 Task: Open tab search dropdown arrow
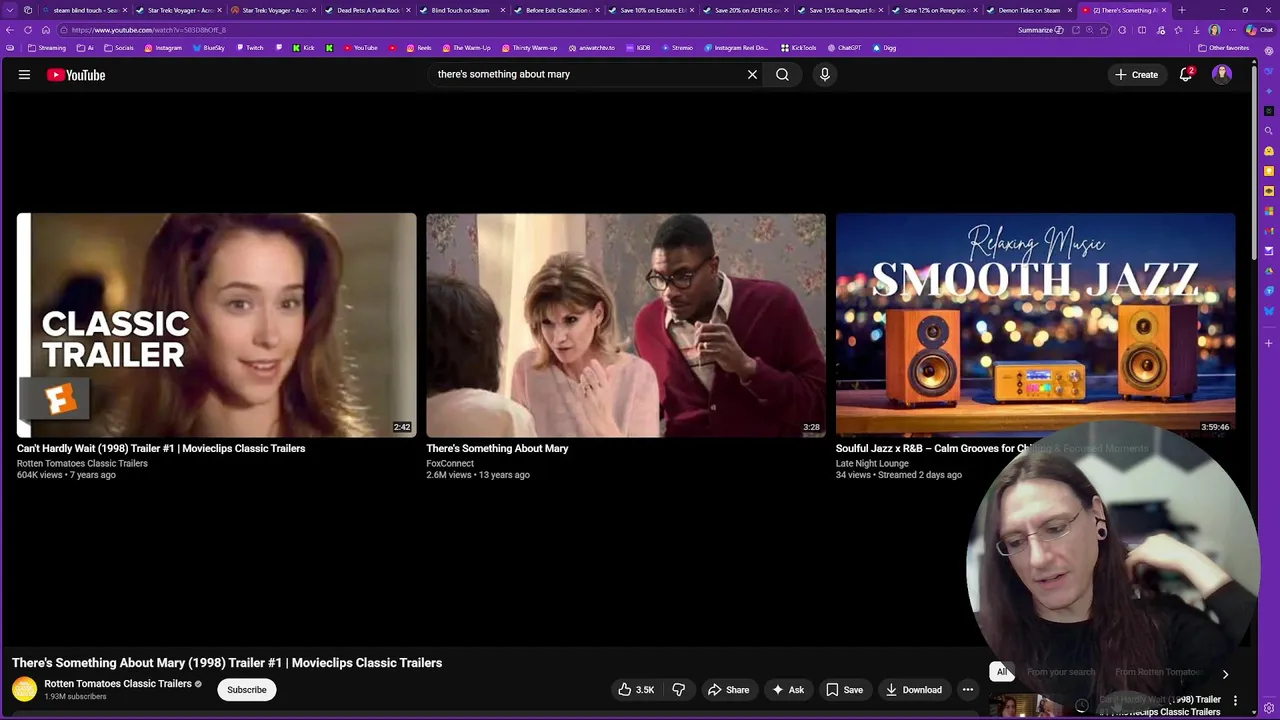coord(10,10)
